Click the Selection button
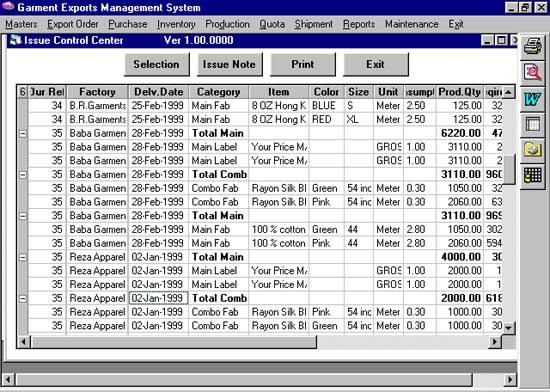 coord(157,65)
